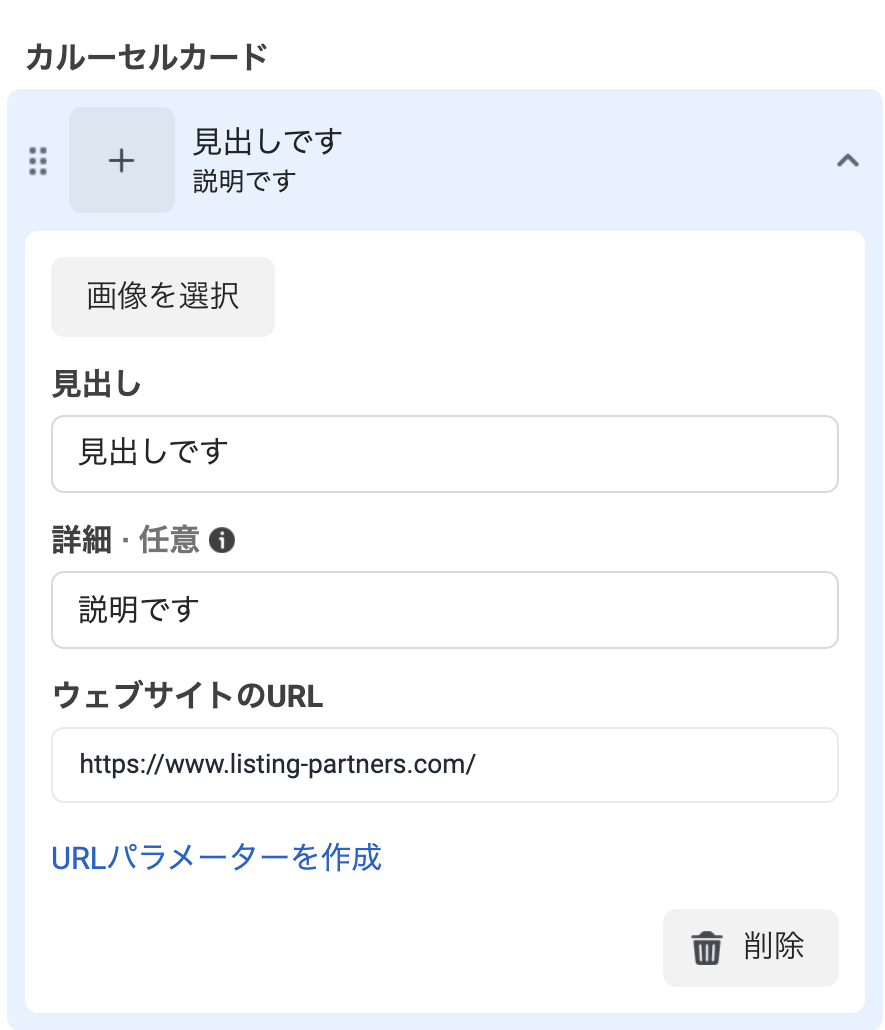Click into the ウェブサイトのURL input field
The height and width of the screenshot is (1030, 885).
click(444, 765)
